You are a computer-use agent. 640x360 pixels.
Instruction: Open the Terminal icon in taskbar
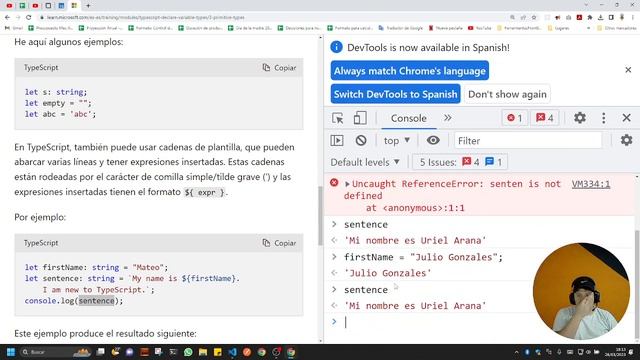coord(173,352)
